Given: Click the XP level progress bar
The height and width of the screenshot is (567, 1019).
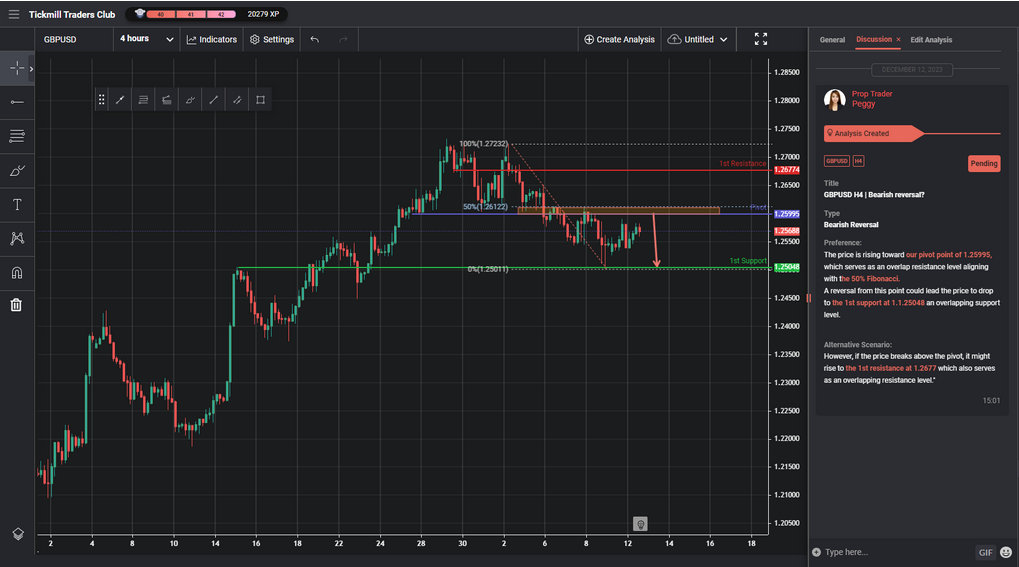Looking at the screenshot, I should point(190,14).
